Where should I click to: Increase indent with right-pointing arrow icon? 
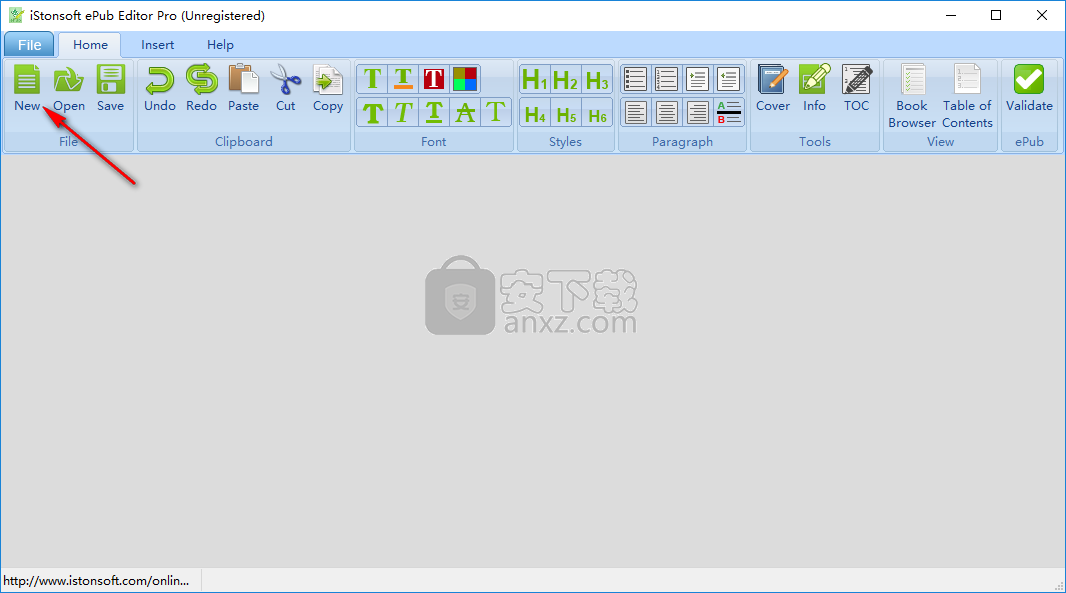698,80
